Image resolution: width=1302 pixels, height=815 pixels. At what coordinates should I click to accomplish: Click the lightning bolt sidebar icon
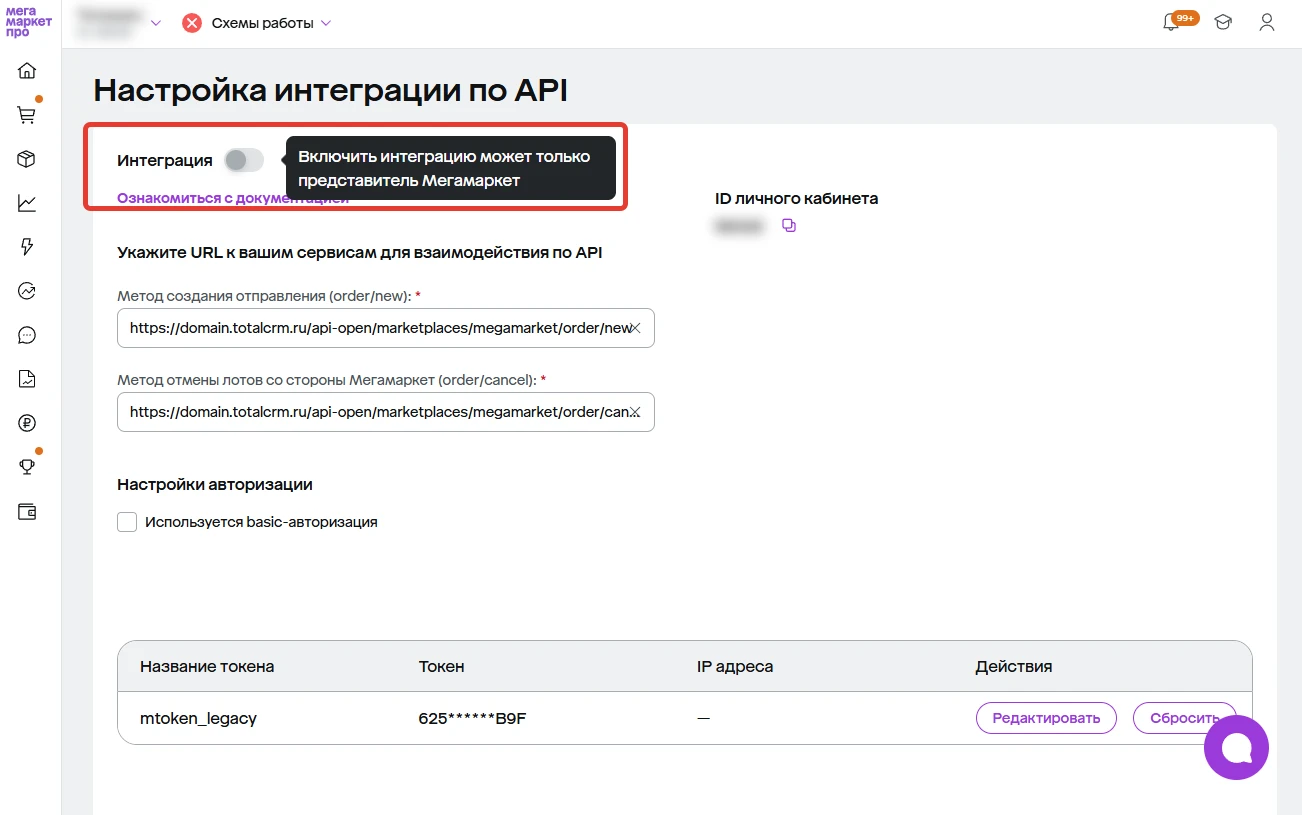click(x=27, y=247)
